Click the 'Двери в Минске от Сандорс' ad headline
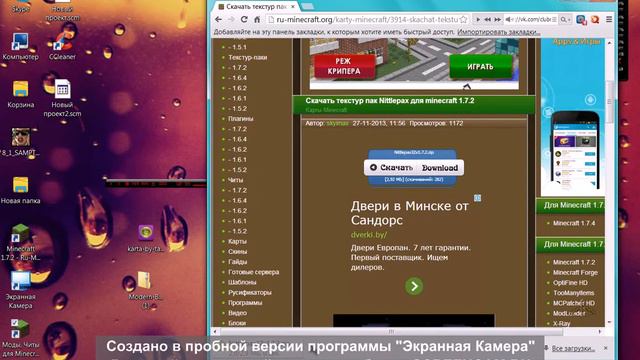This screenshot has height=360, width=640. pyautogui.click(x=409, y=213)
